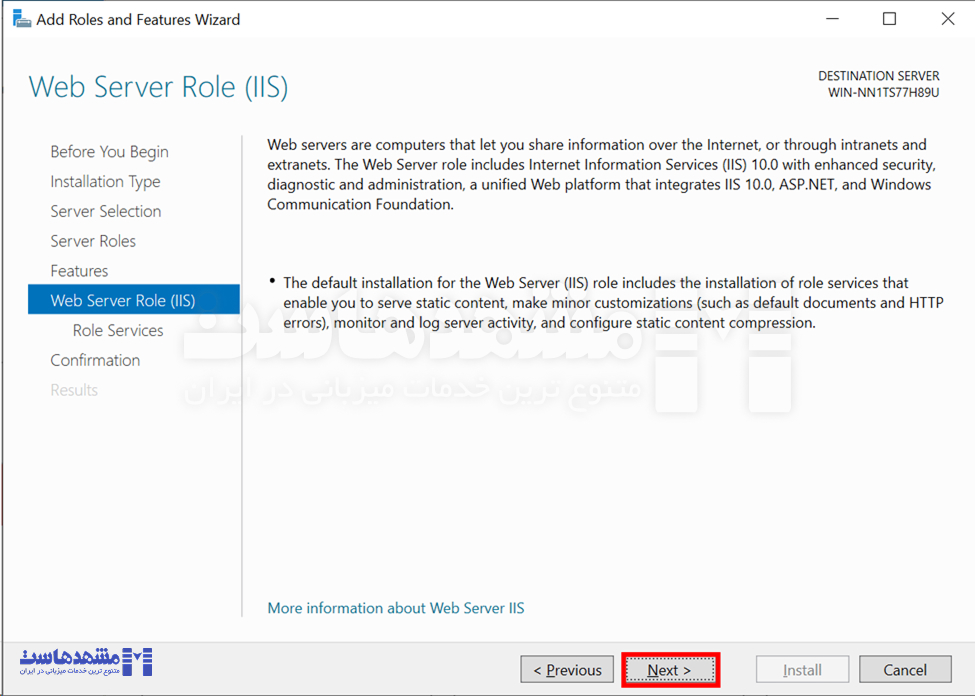
Task: Open Server Selection page
Action: click(x=106, y=211)
